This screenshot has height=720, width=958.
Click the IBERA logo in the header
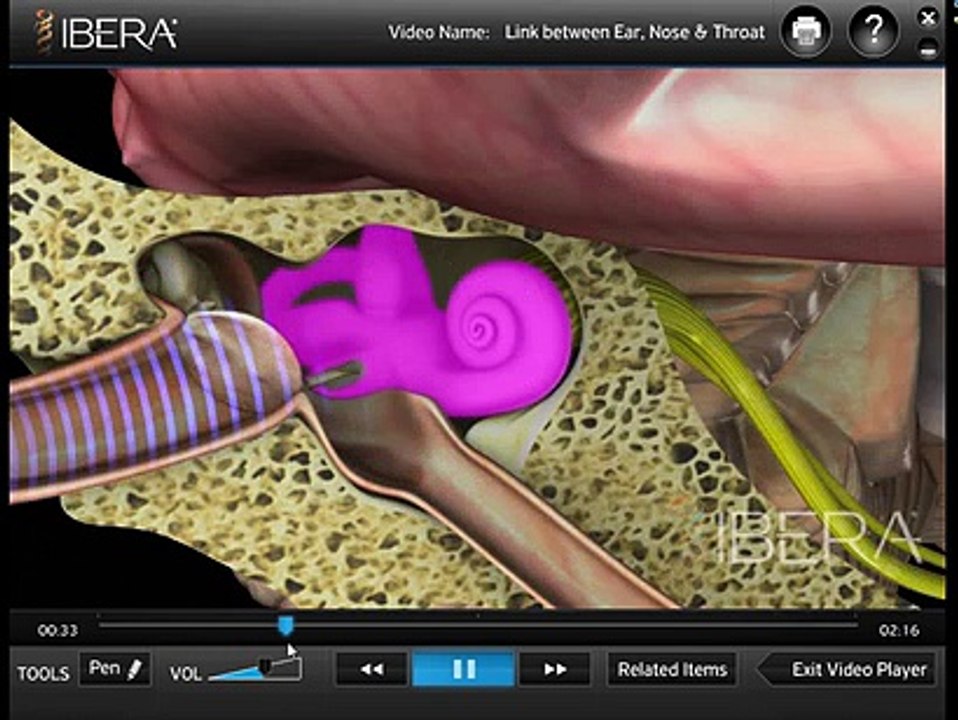coord(105,32)
